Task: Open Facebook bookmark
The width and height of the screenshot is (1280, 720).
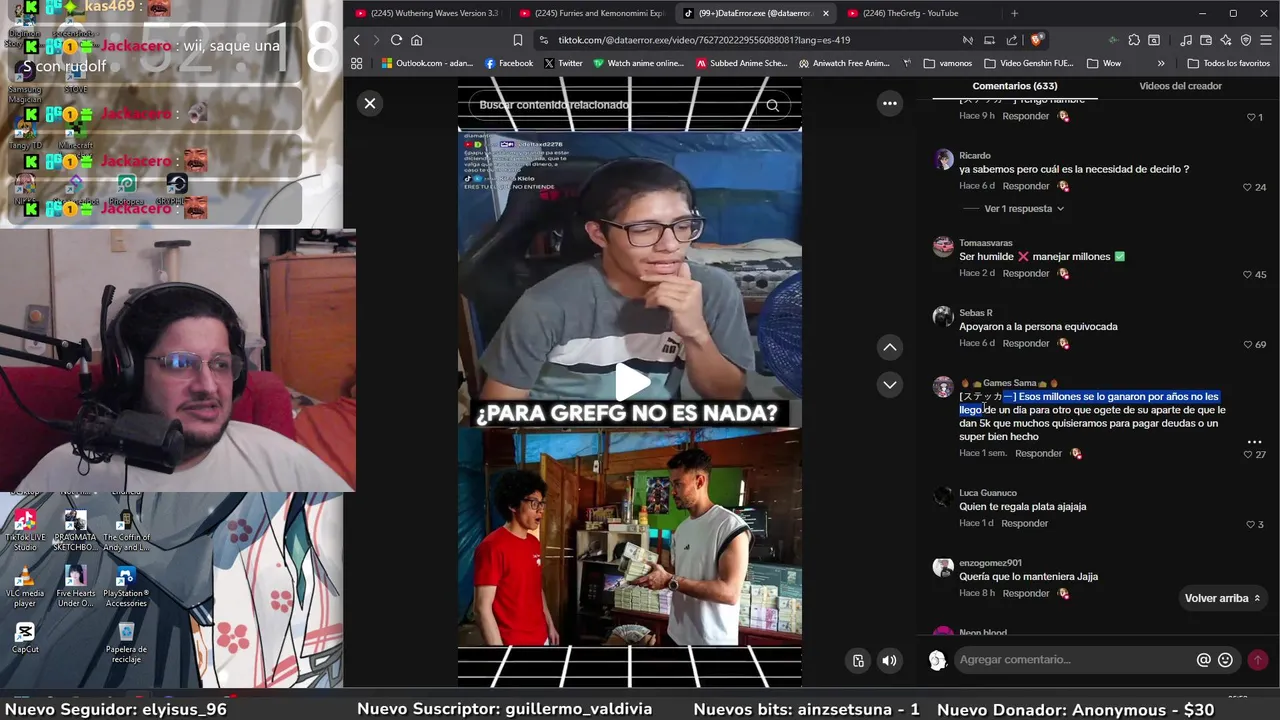Action: tap(509, 63)
